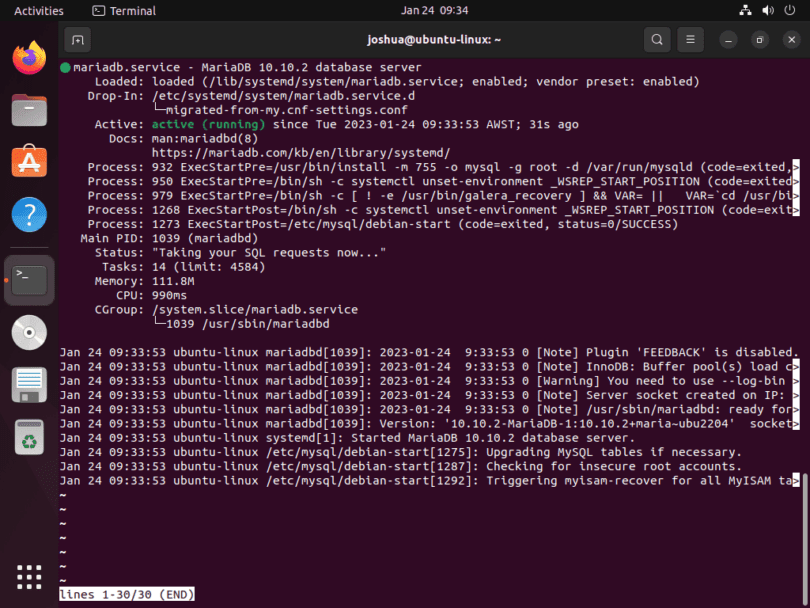Open the Activities overview
Viewport: 810px width, 608px height.
click(x=37, y=11)
